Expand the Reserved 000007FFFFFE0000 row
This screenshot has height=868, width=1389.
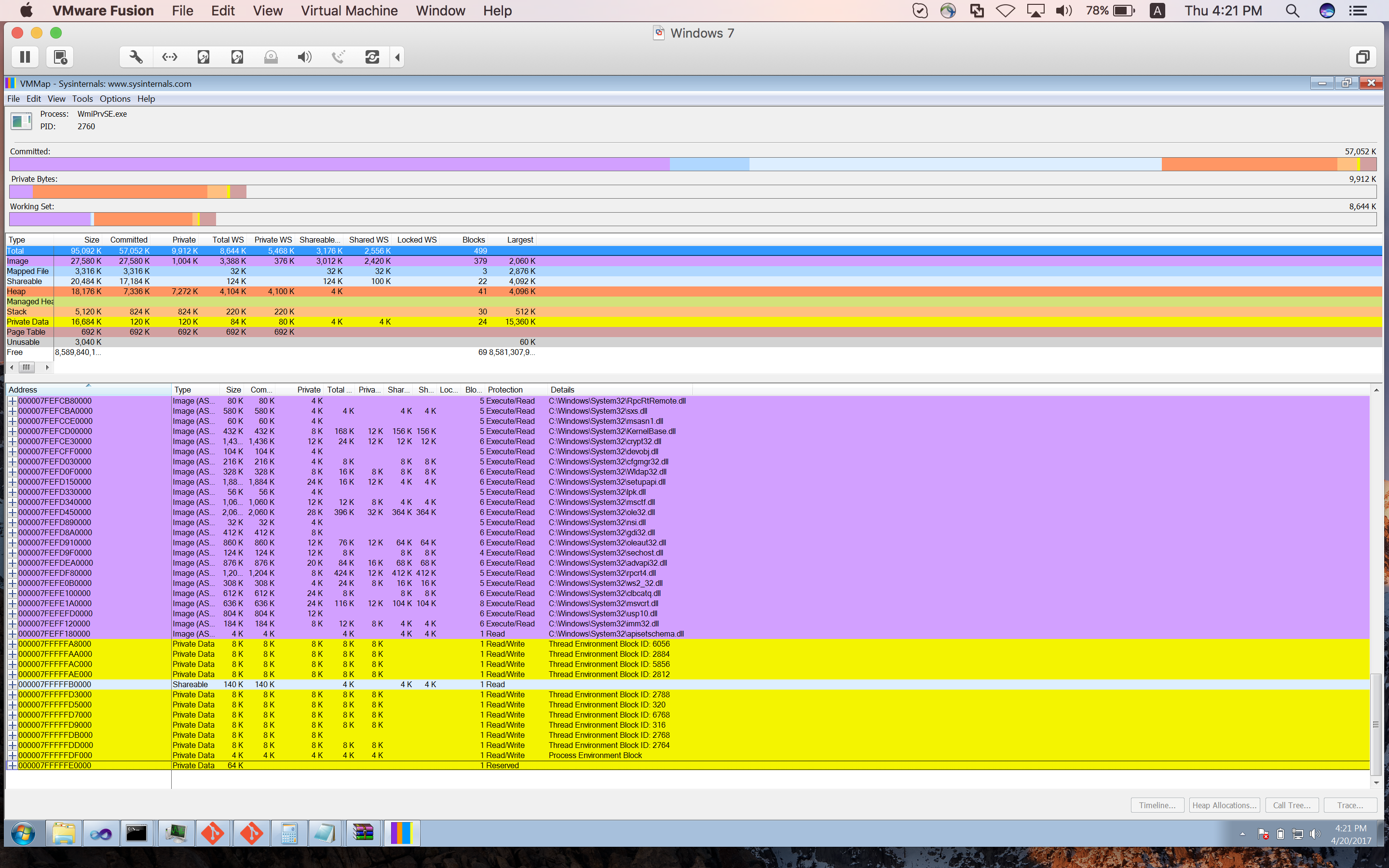click(x=12, y=766)
